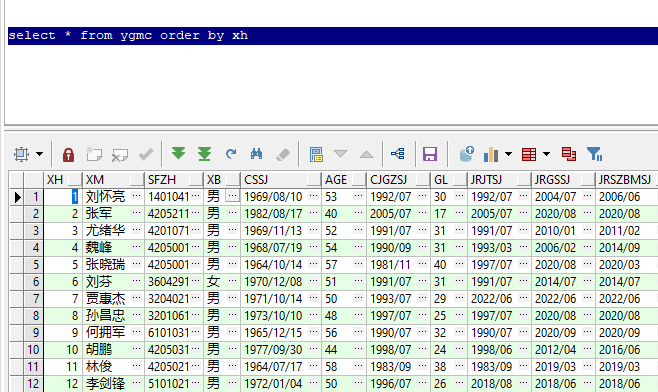Click the red table grid icon
658x392 pixels.
point(529,154)
